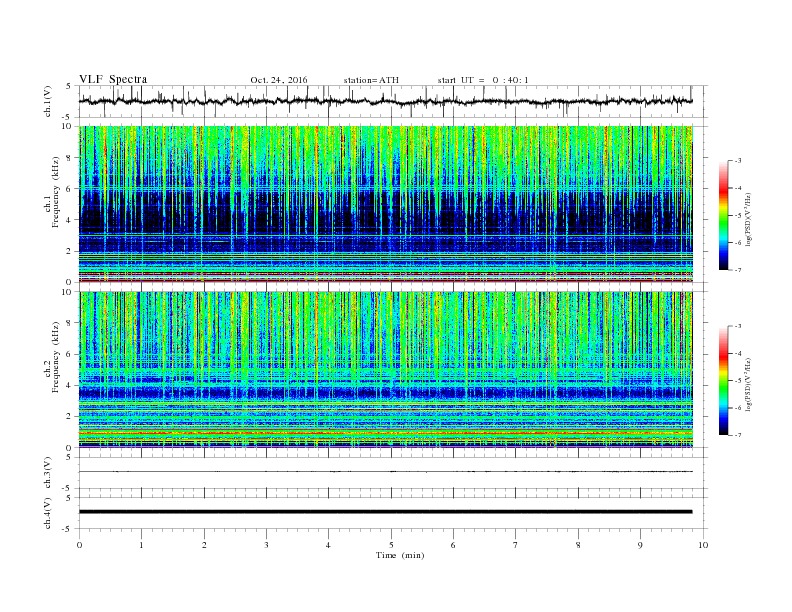Click the "ch.1(V)" waveform axis label
Viewport: 792px width, 612px height.
coord(47,101)
